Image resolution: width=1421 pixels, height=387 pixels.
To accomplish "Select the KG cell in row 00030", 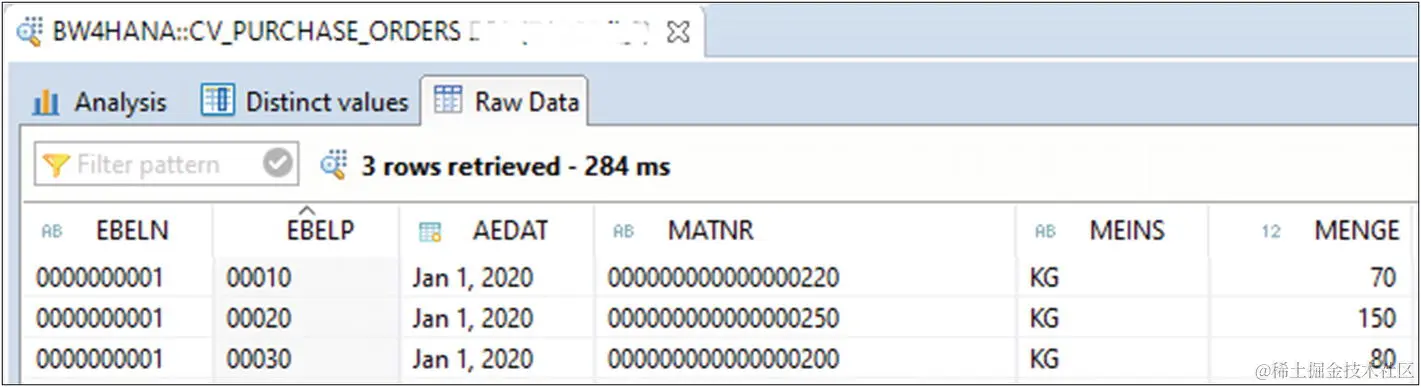I will (x=1112, y=358).
